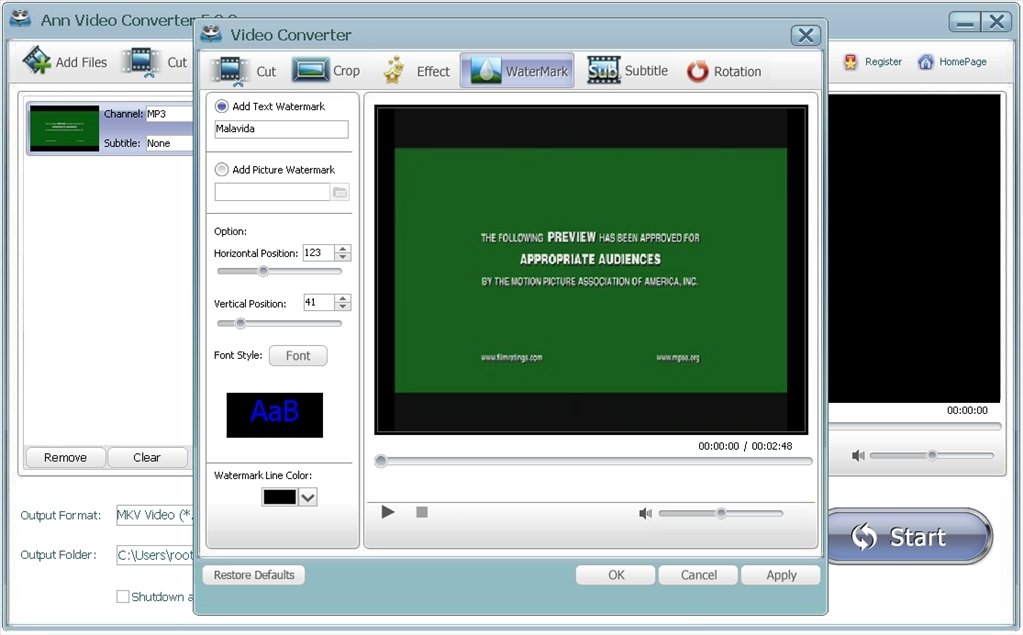Decrease Vertical Position with down arrow
This screenshot has height=635, width=1023.
point(343,307)
